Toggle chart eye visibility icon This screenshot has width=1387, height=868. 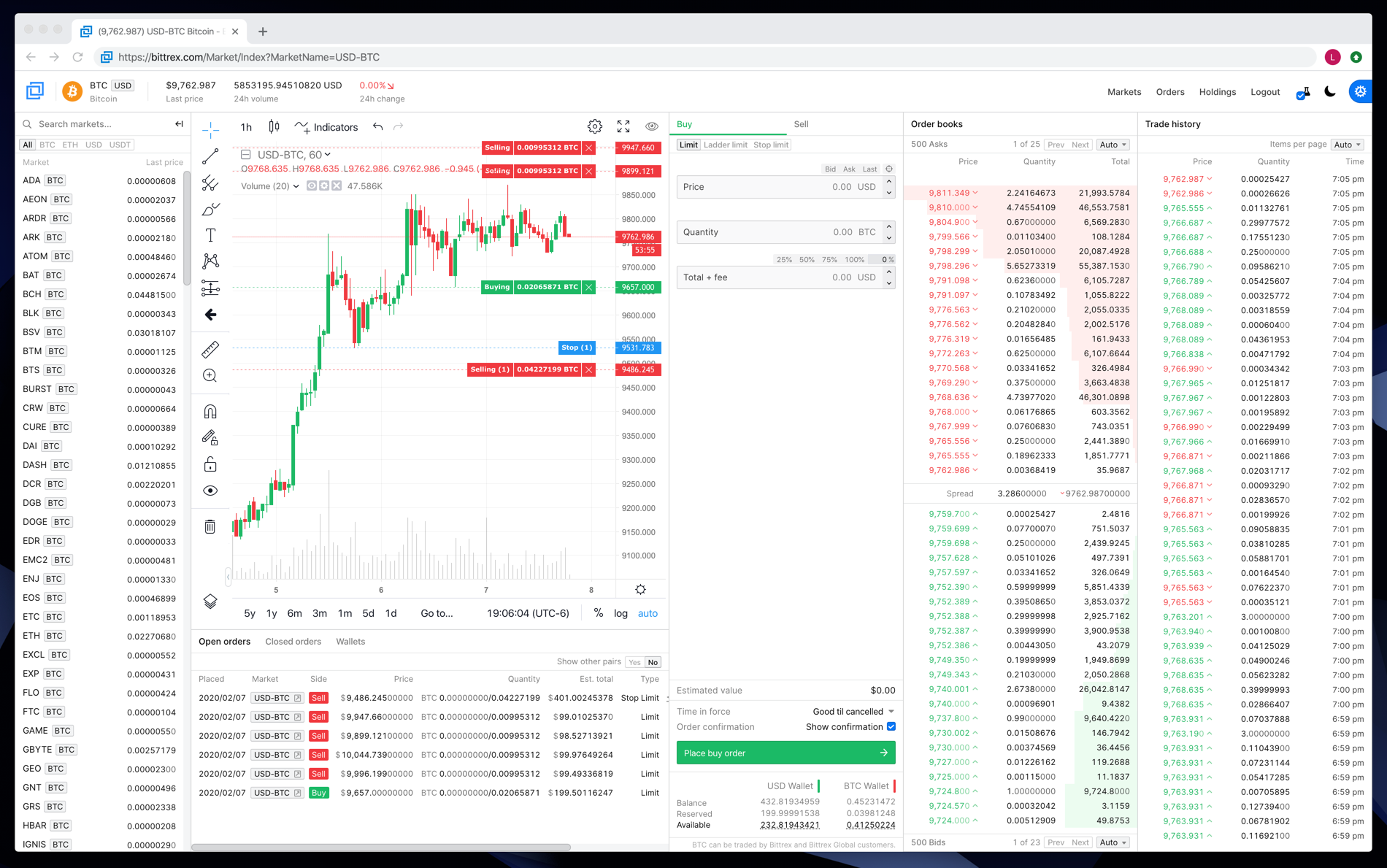[652, 127]
